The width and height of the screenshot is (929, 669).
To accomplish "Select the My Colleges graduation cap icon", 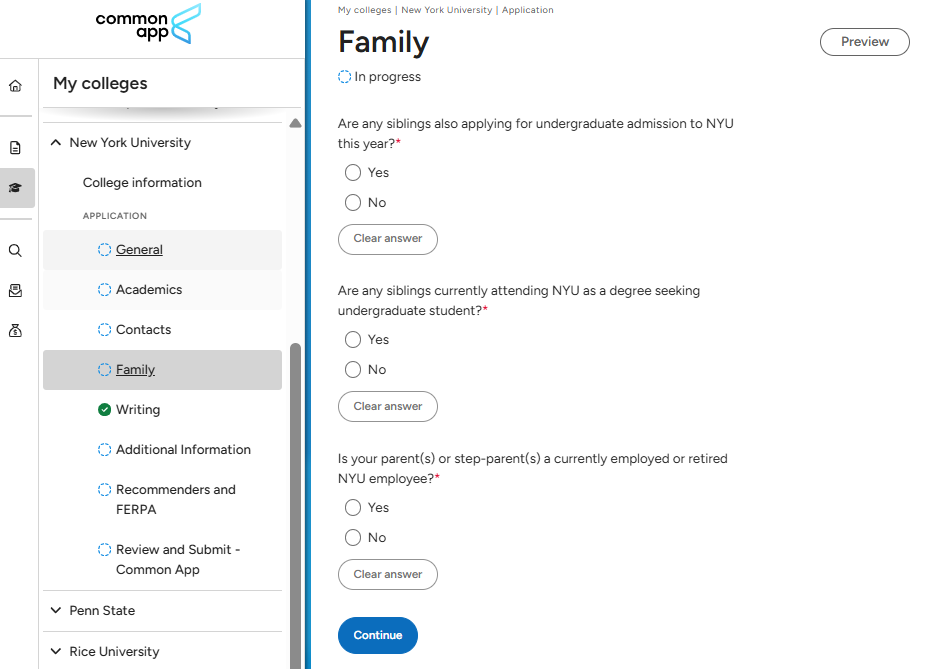I will (x=15, y=188).
